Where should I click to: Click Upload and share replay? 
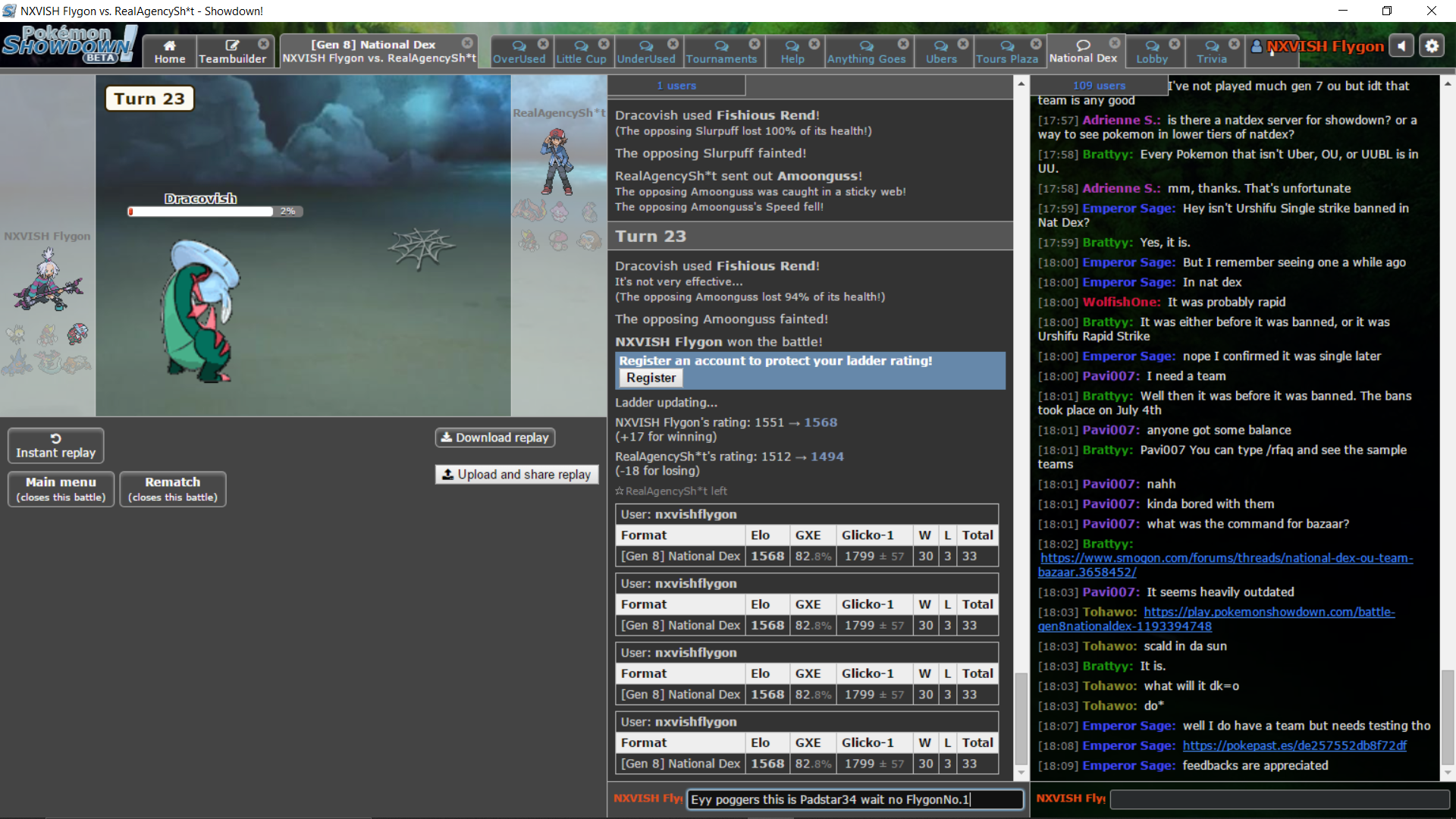click(x=516, y=474)
